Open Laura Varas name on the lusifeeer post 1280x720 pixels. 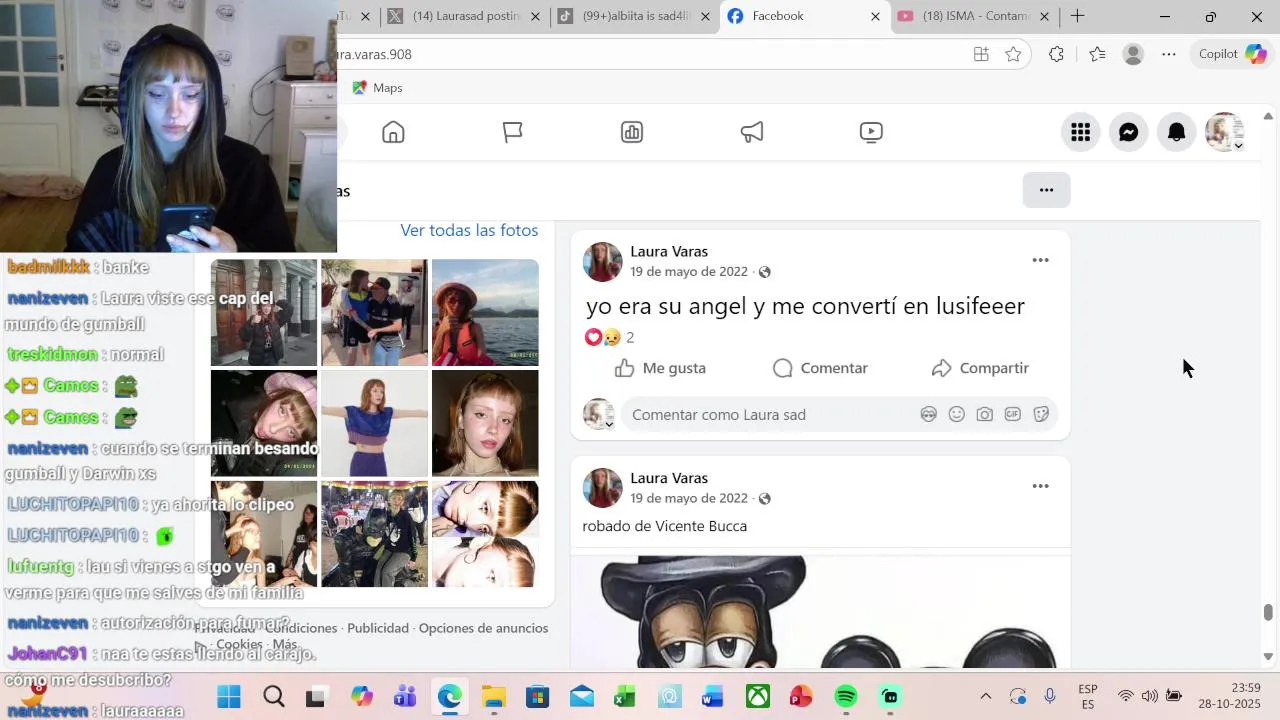(x=669, y=251)
